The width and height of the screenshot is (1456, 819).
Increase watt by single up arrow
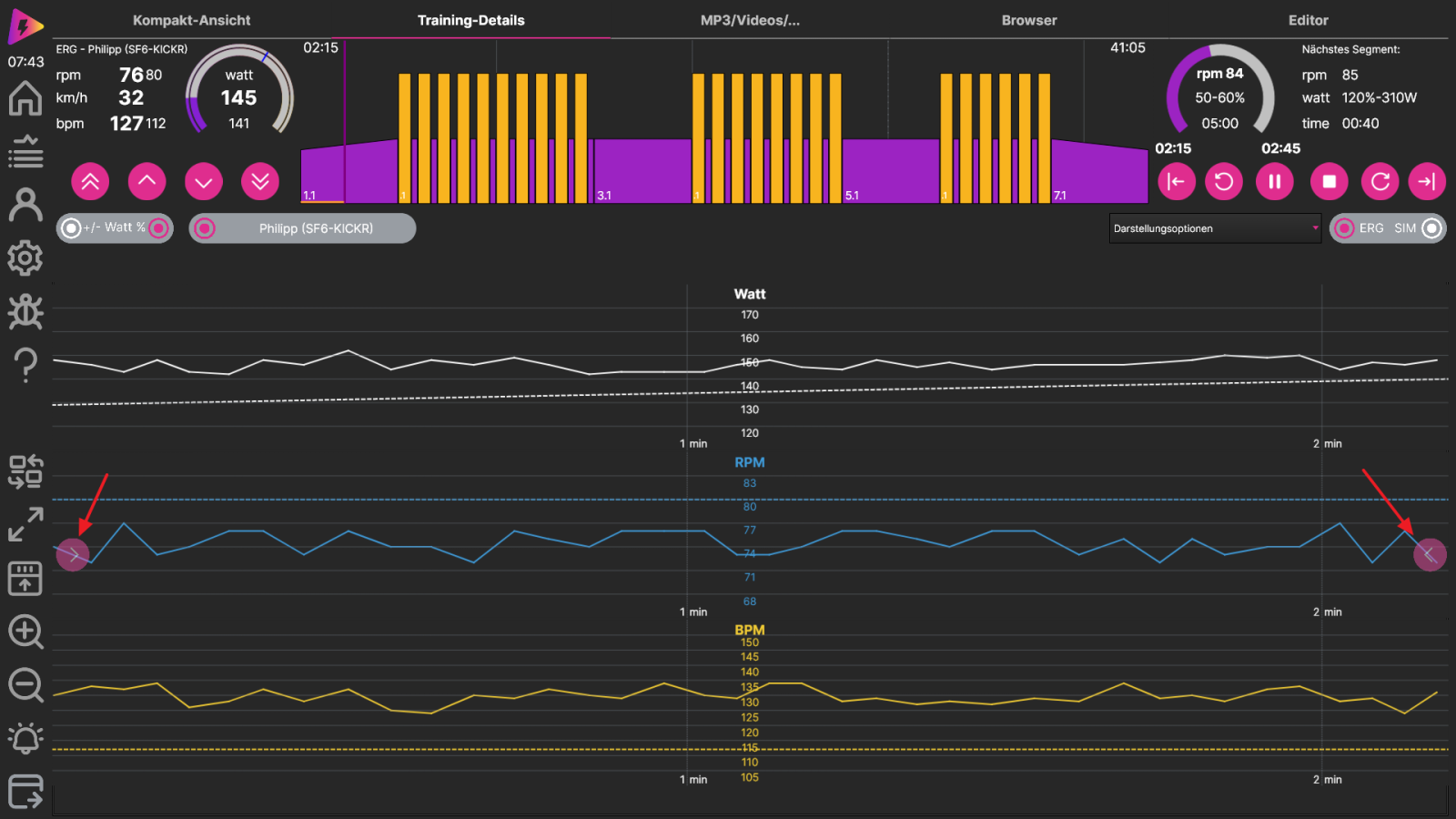point(147,182)
